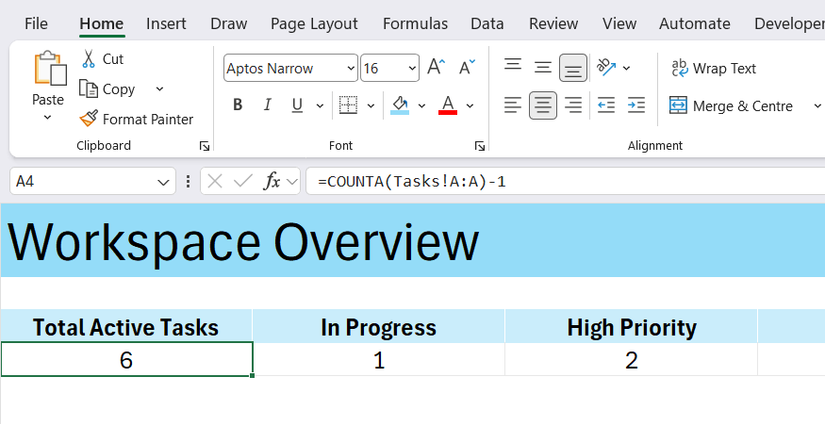Image resolution: width=825 pixels, height=424 pixels.
Task: Open the Automate tab
Action: click(x=695, y=24)
